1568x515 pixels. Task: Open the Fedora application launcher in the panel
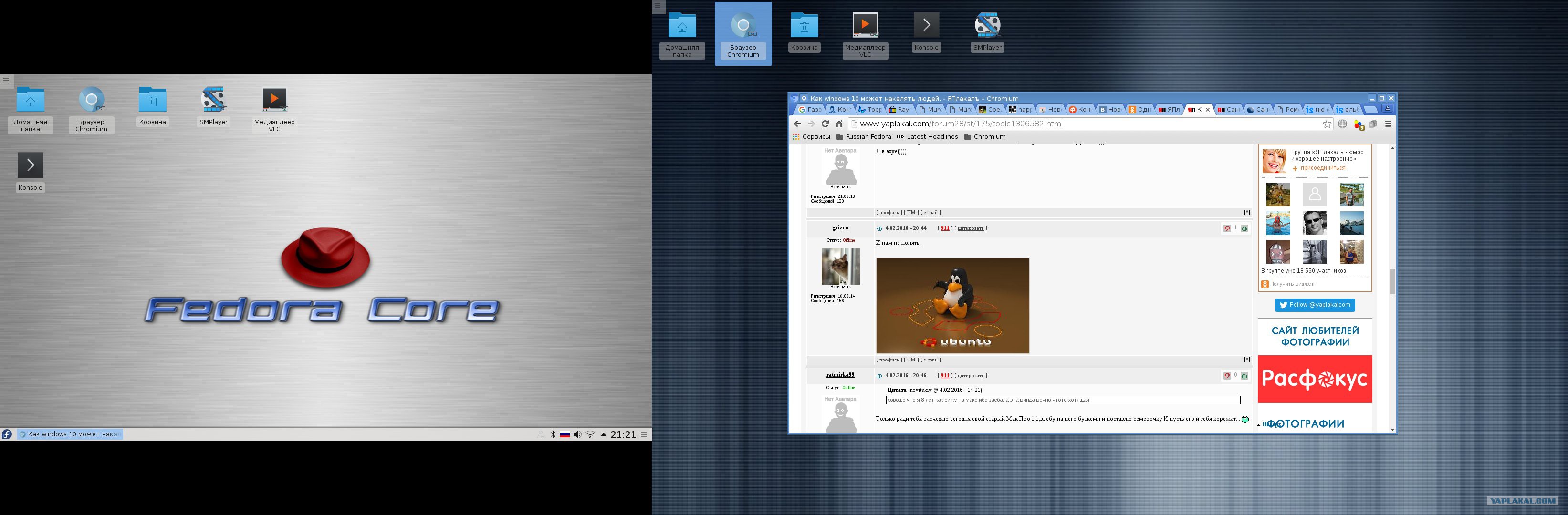pos(7,434)
